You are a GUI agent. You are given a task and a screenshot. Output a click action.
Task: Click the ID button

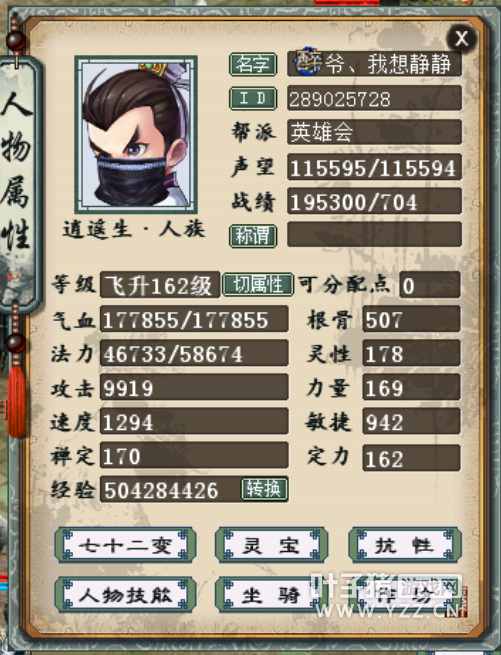click(253, 98)
